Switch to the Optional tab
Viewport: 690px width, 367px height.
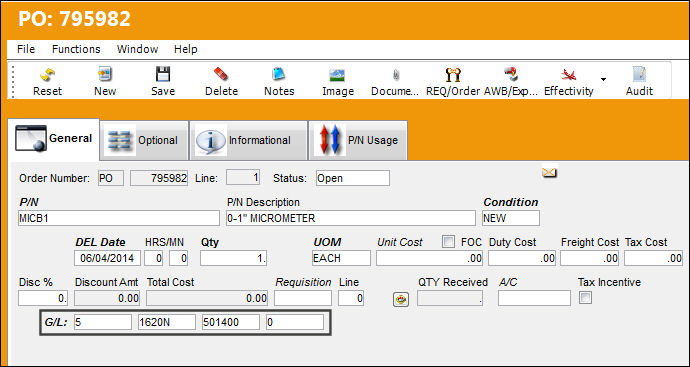(x=144, y=140)
